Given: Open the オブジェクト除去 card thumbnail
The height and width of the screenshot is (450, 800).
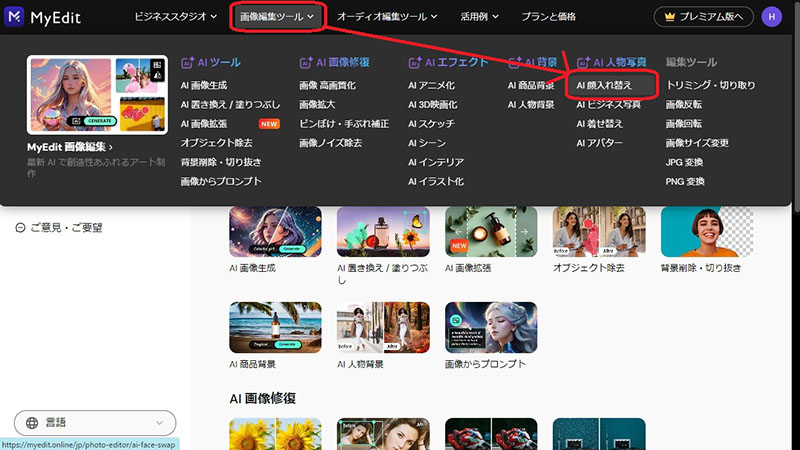Looking at the screenshot, I should (x=599, y=232).
